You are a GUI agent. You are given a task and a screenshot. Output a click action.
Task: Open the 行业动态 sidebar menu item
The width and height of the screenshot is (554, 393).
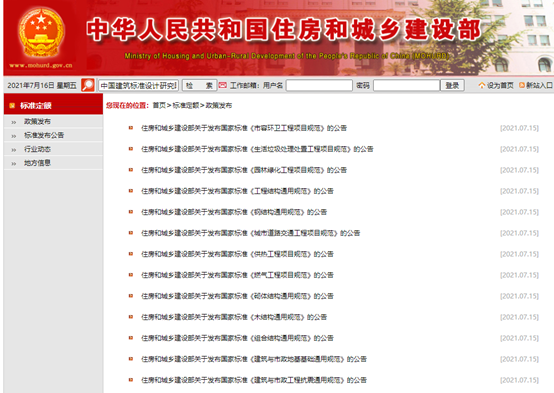[x=37, y=149]
